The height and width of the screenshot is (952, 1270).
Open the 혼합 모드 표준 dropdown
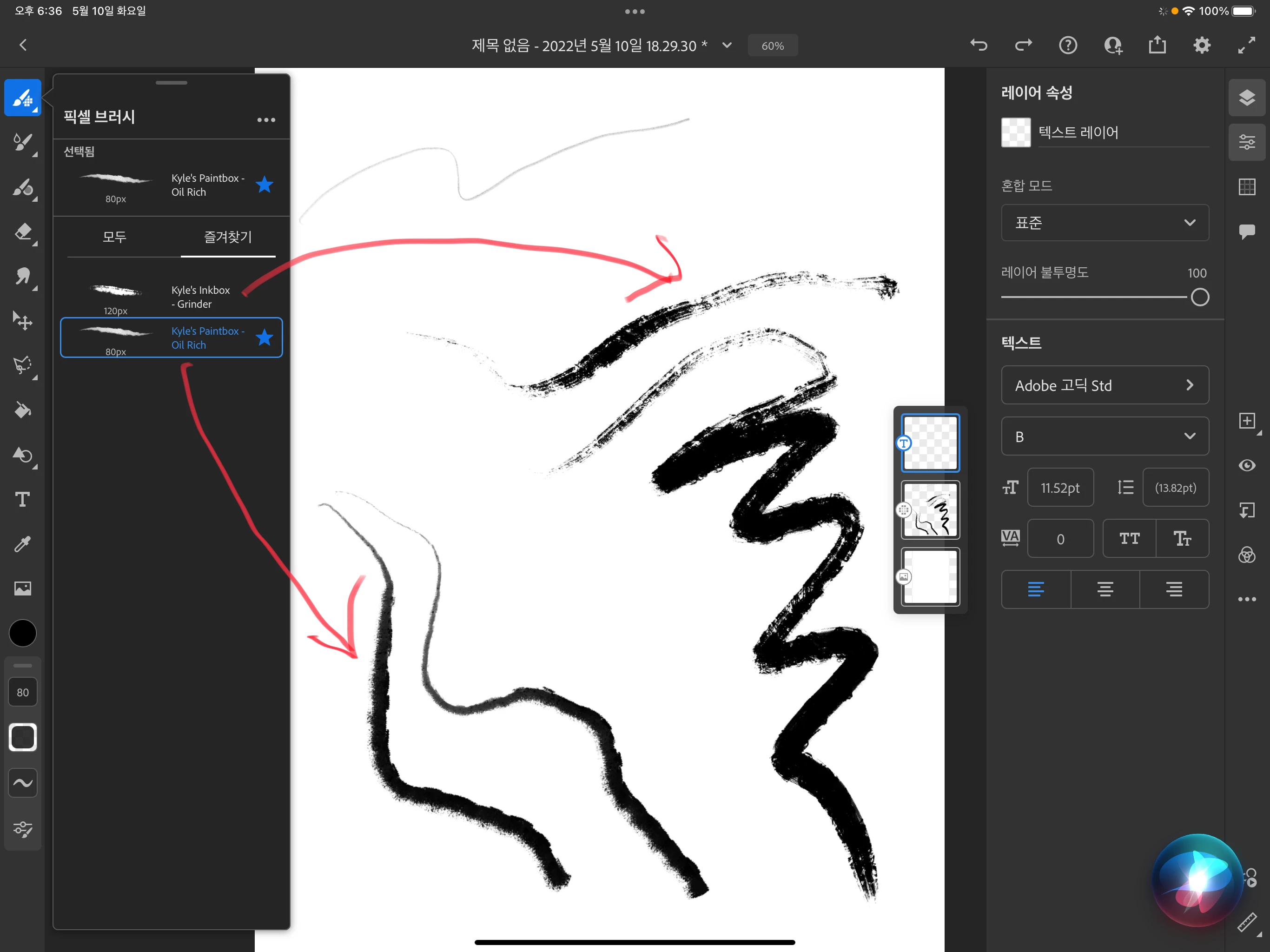1105,223
